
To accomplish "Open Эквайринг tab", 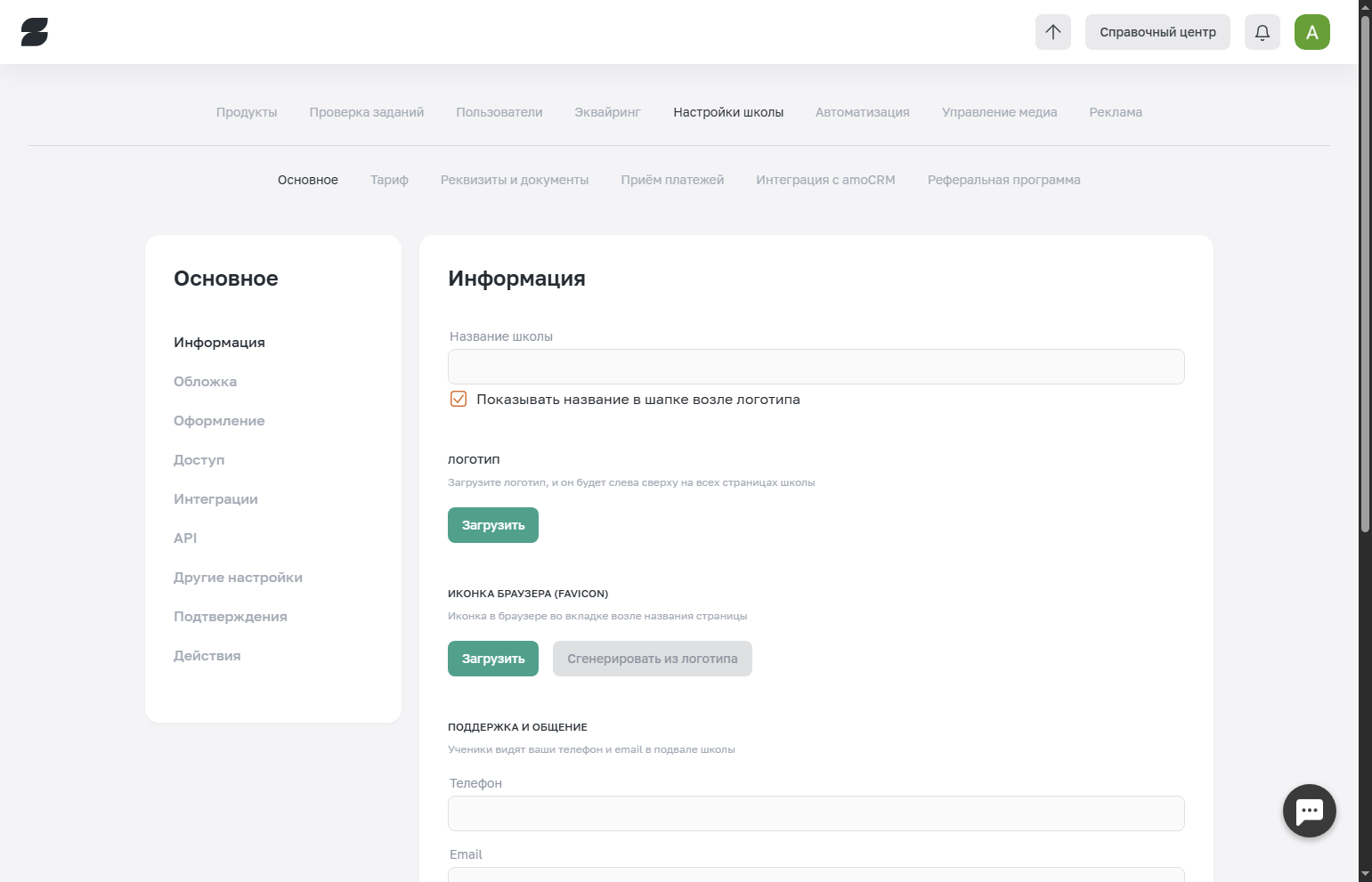I will 608,112.
